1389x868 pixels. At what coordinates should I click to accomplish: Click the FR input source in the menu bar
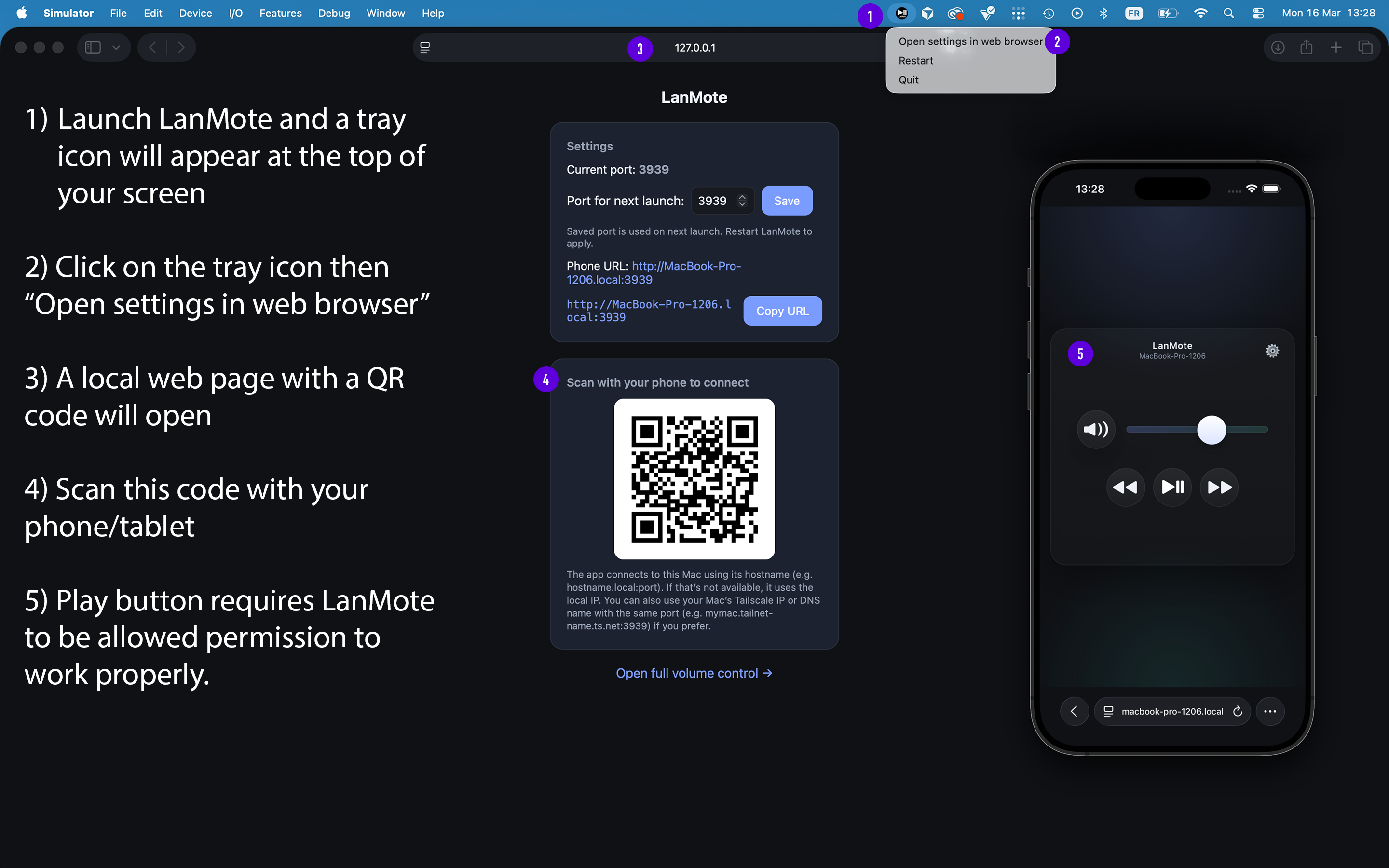click(1133, 13)
